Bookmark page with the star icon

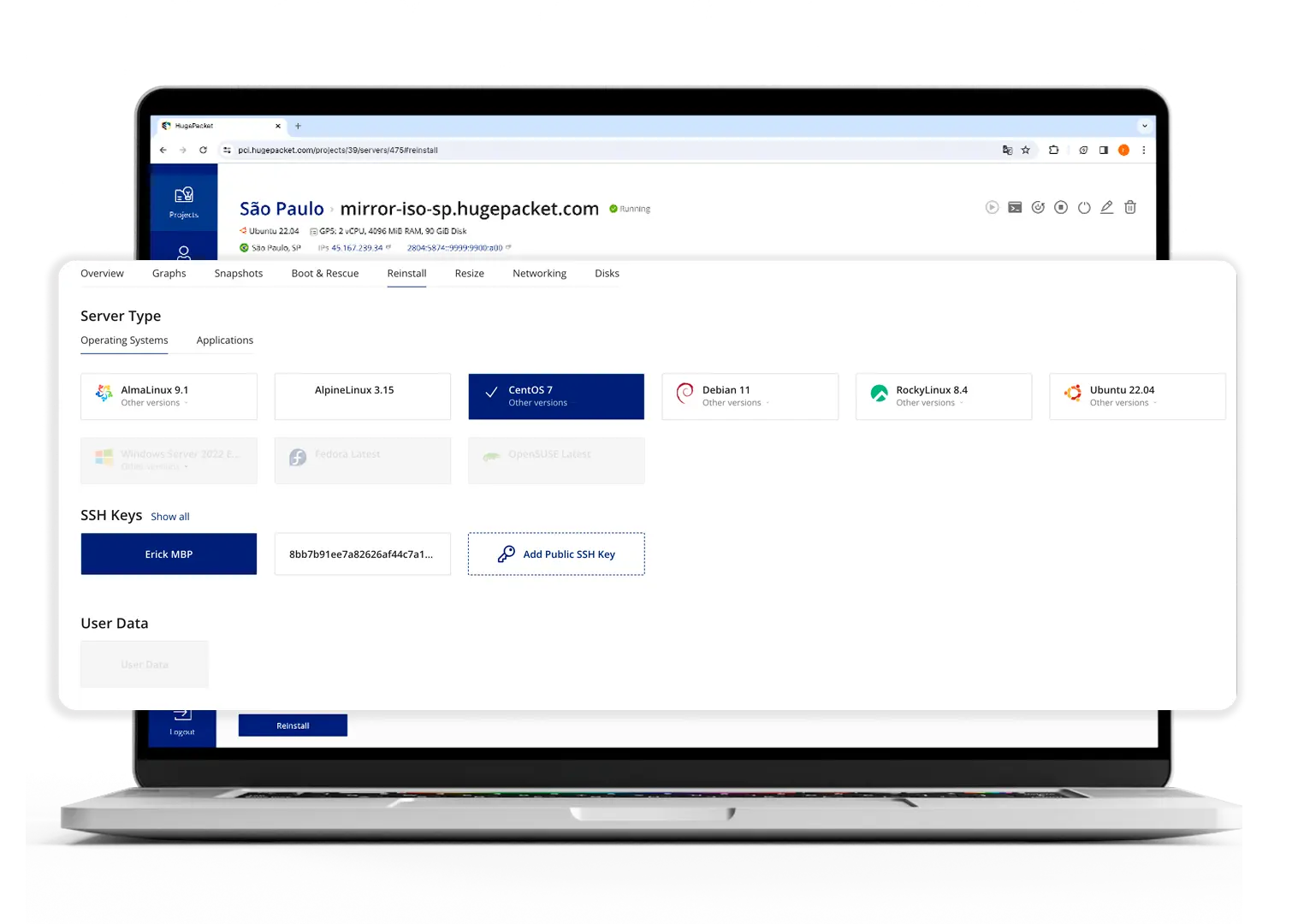1025,150
